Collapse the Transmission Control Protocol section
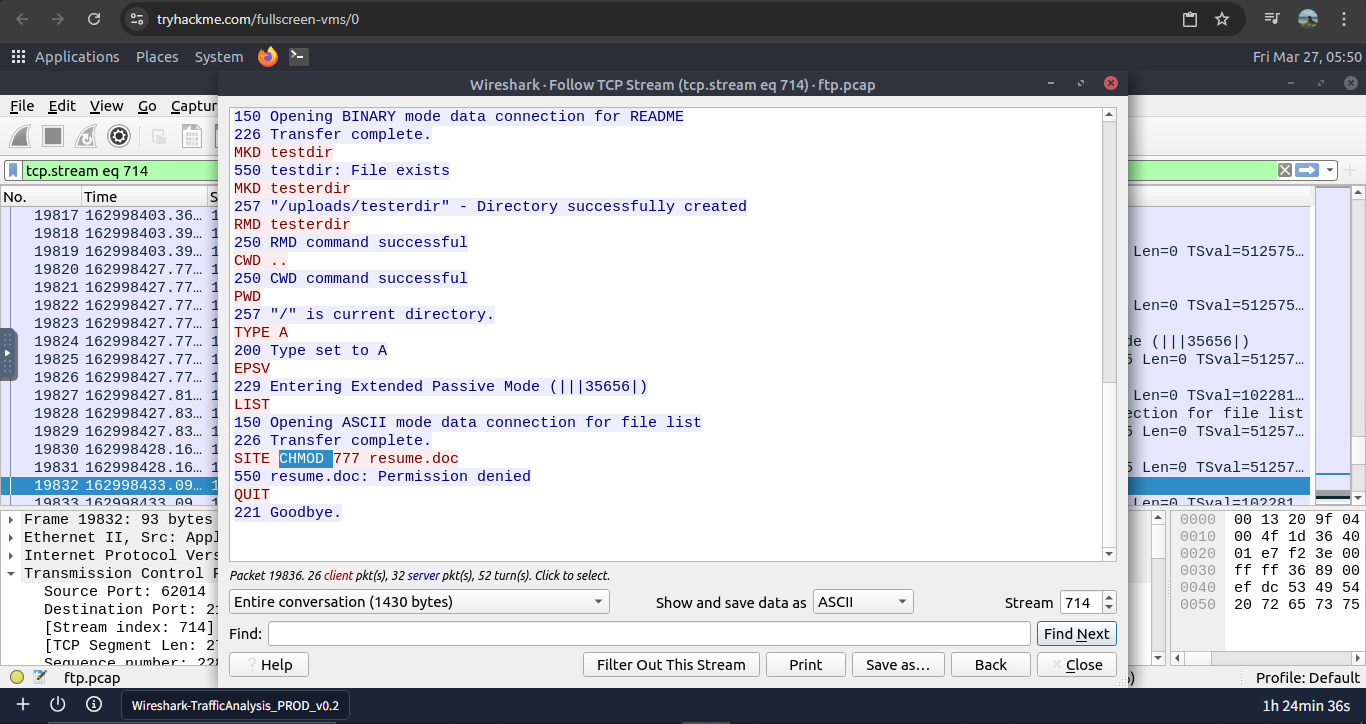This screenshot has height=724, width=1366. [x=11, y=573]
